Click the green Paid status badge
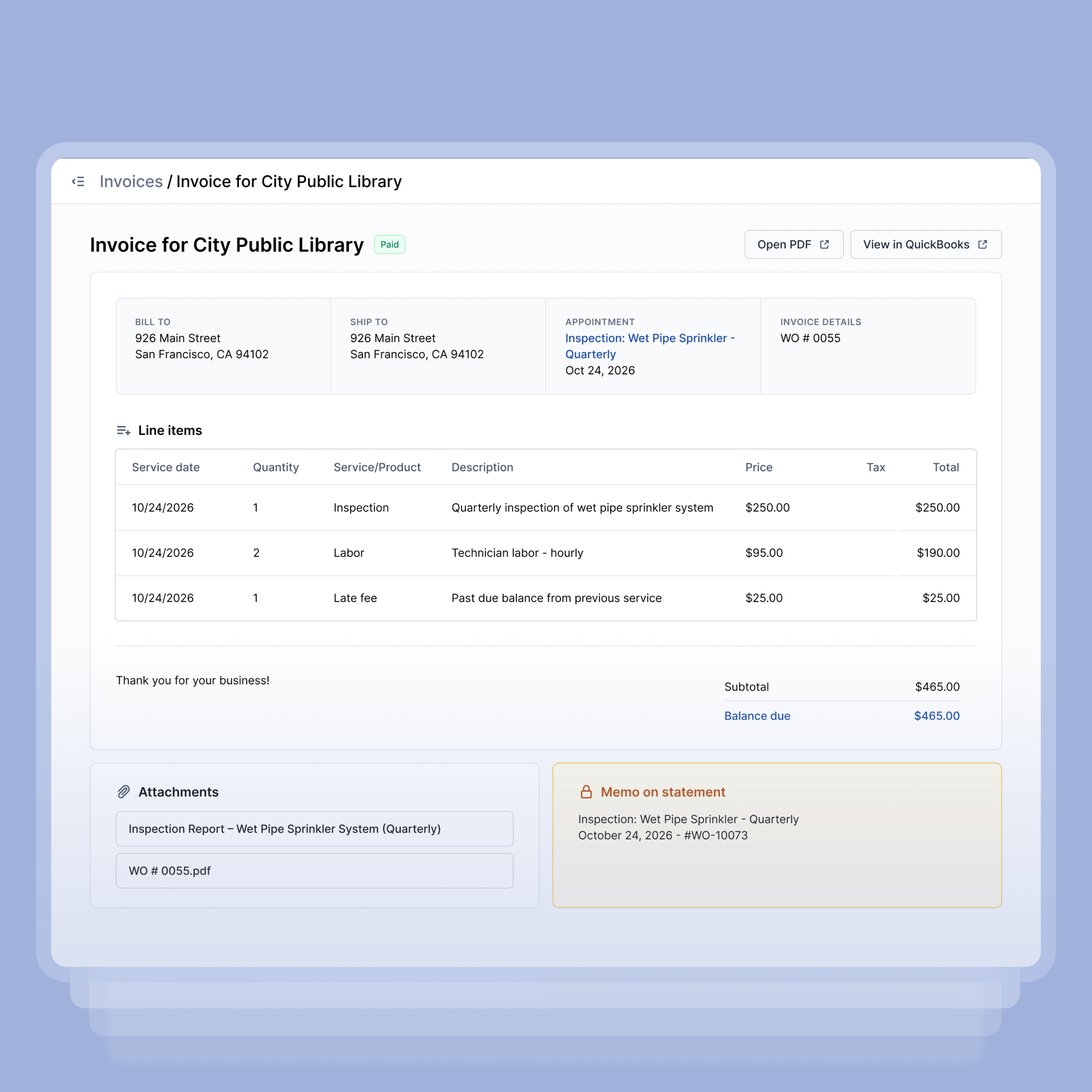 [390, 245]
